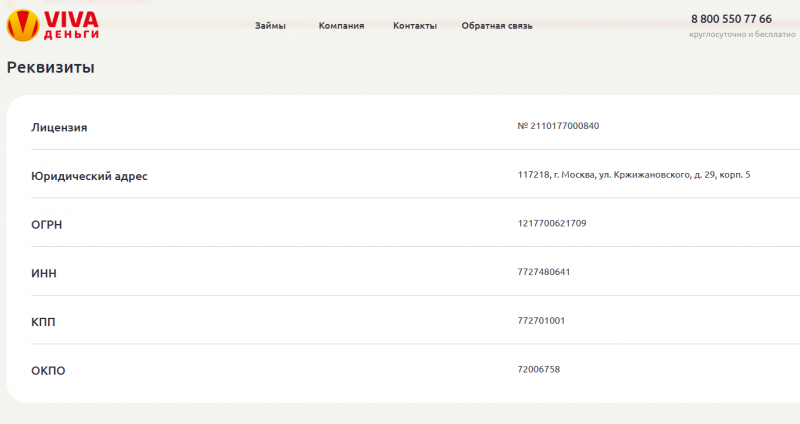Open the Компания menu item

341,26
